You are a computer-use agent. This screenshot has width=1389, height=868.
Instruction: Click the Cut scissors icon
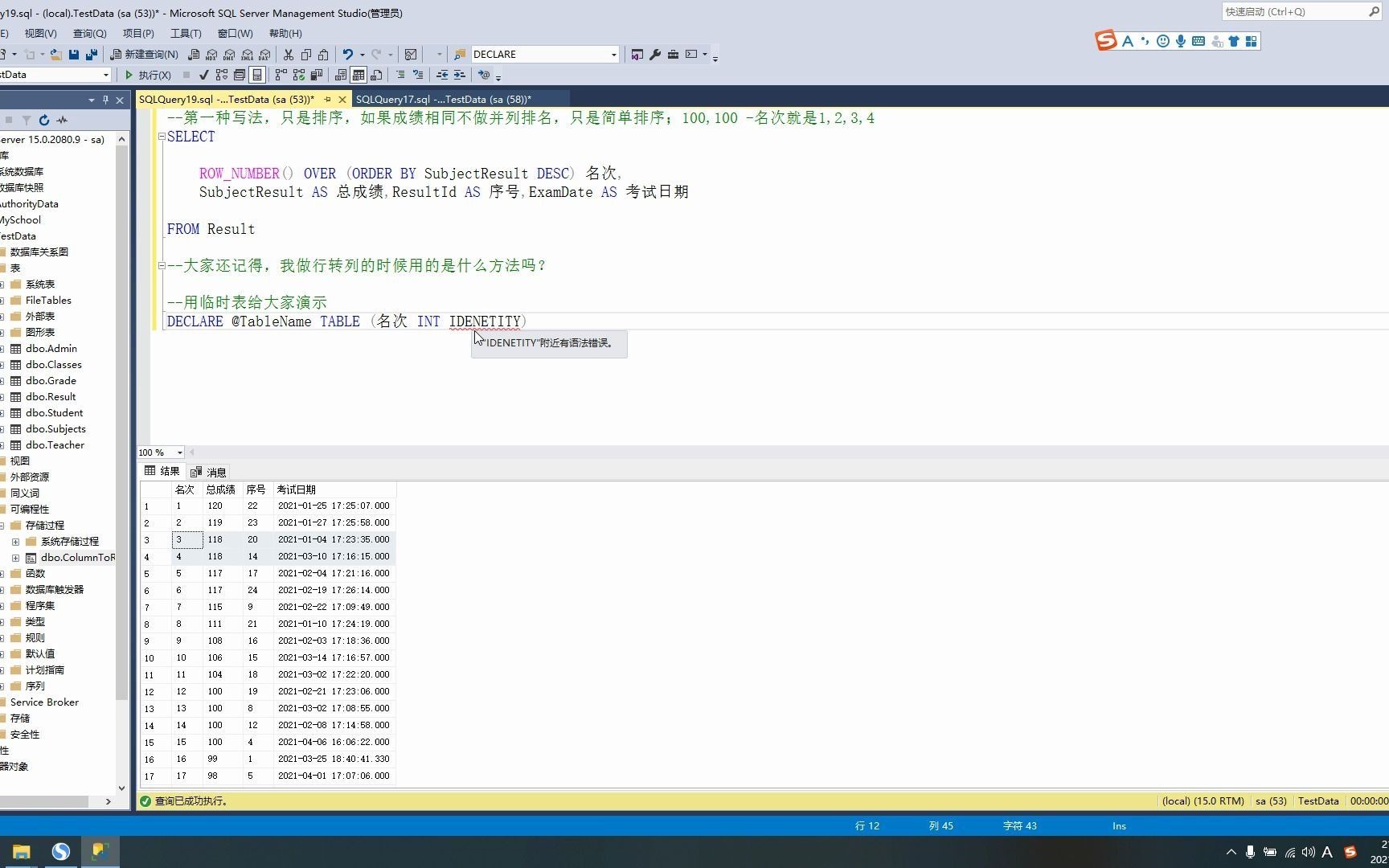tap(289, 55)
